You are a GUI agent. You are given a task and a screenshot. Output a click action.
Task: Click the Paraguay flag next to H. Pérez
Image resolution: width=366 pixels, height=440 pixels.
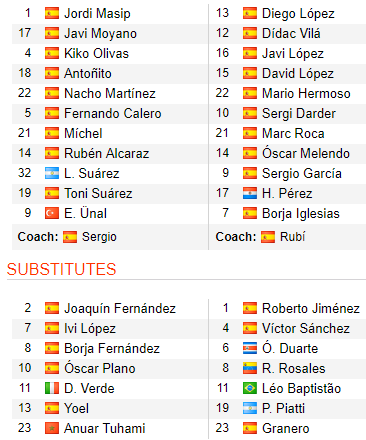(250, 193)
